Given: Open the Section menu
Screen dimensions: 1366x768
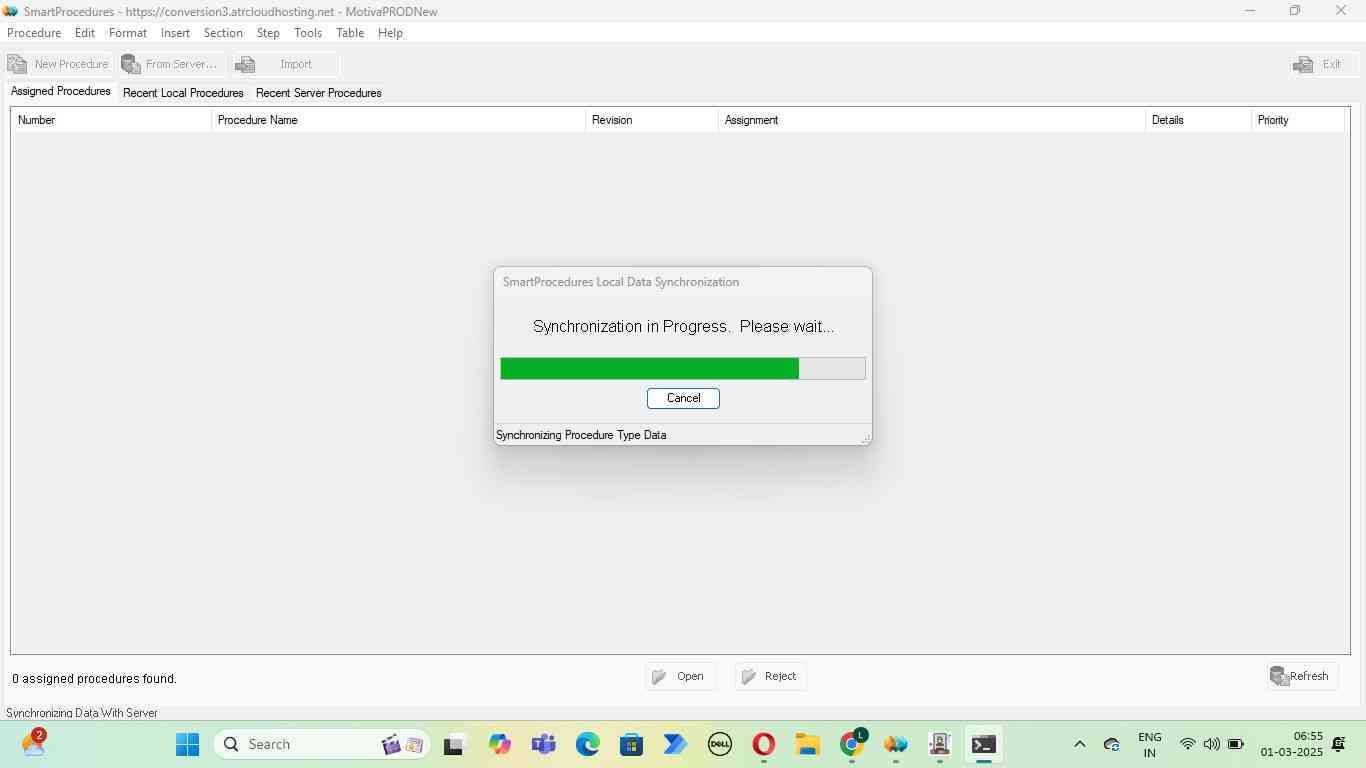Looking at the screenshot, I should point(223,33).
